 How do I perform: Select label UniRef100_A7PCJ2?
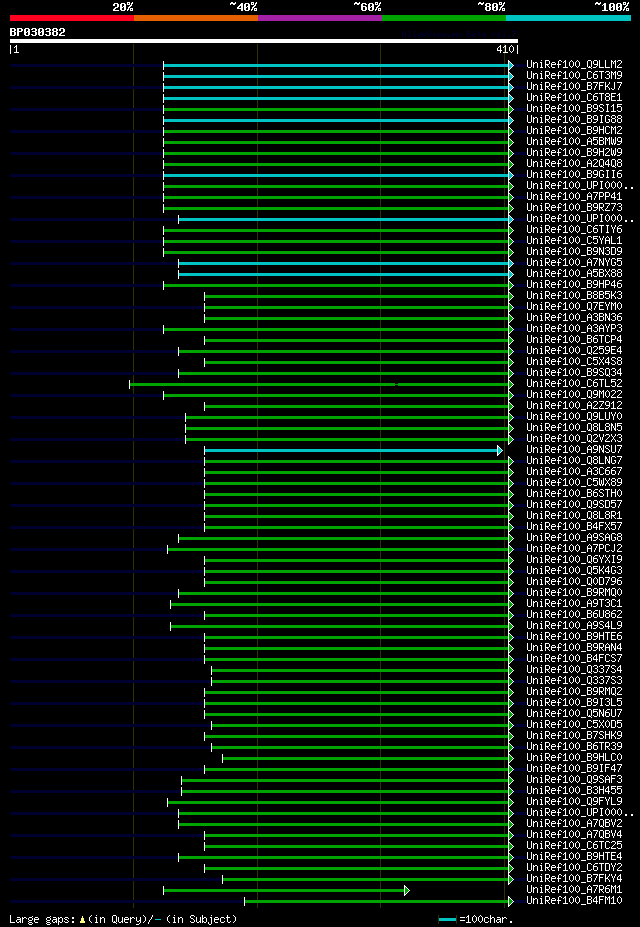coord(574,549)
